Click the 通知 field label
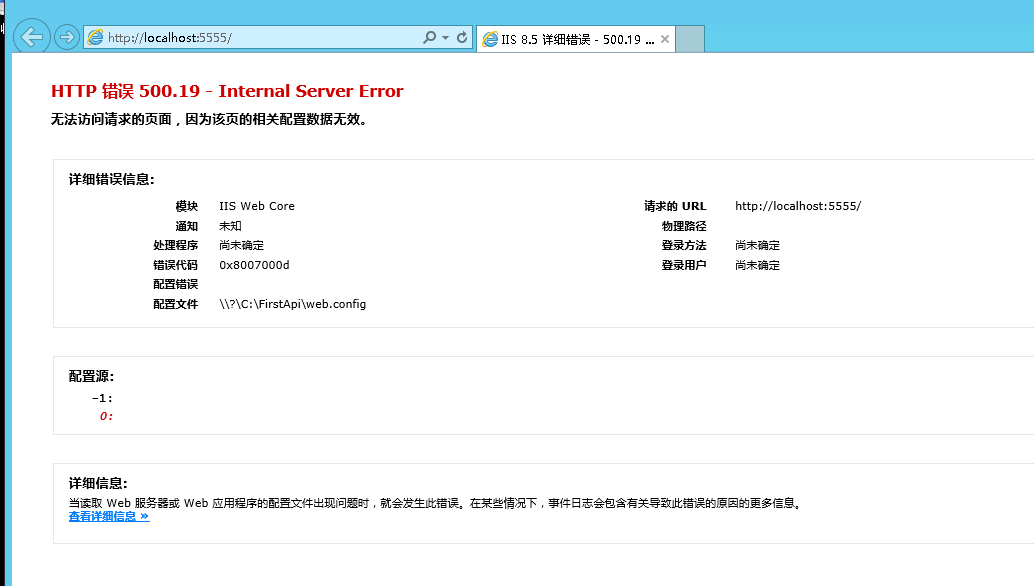 point(187,226)
